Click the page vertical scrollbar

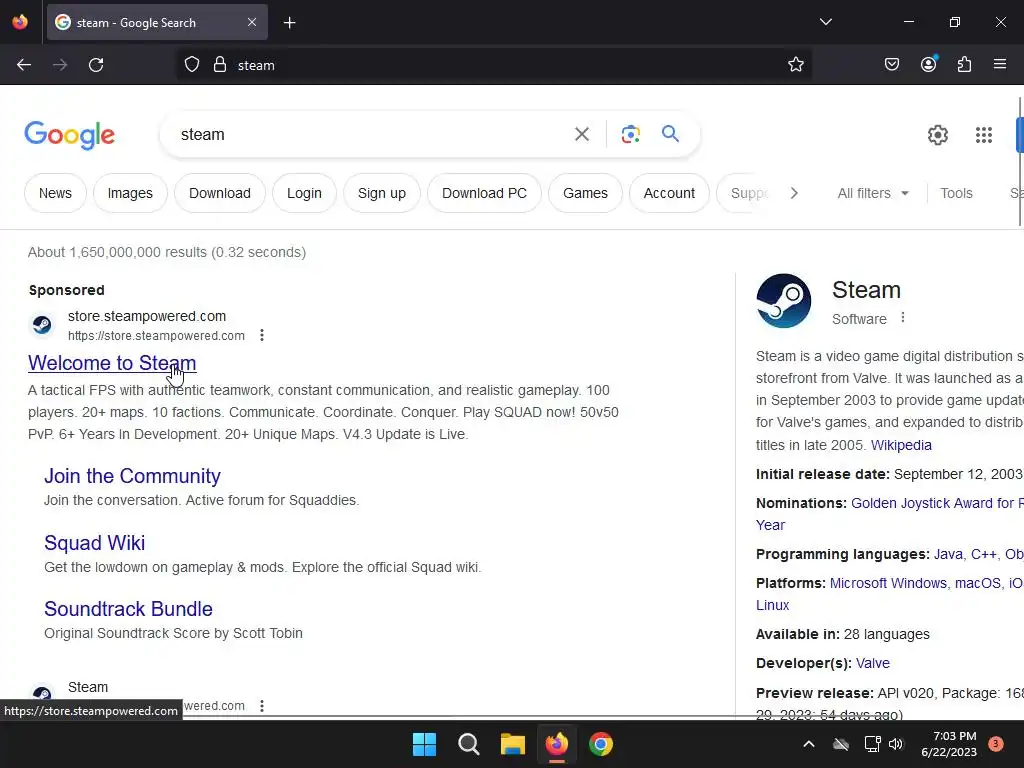(1021, 161)
